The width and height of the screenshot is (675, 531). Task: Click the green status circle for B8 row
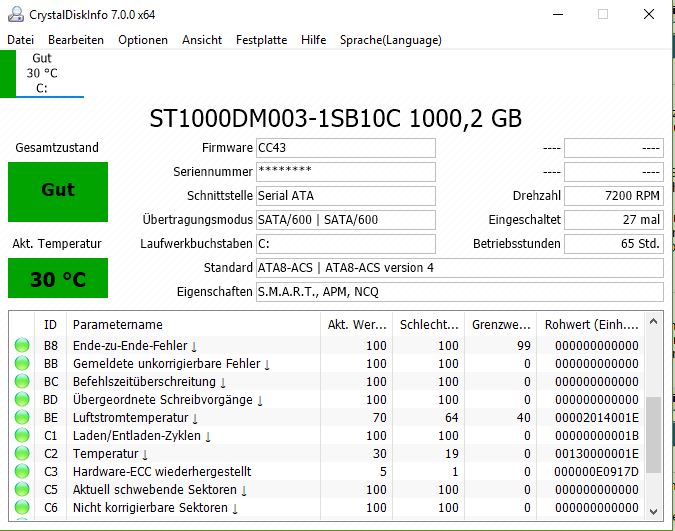[22, 345]
